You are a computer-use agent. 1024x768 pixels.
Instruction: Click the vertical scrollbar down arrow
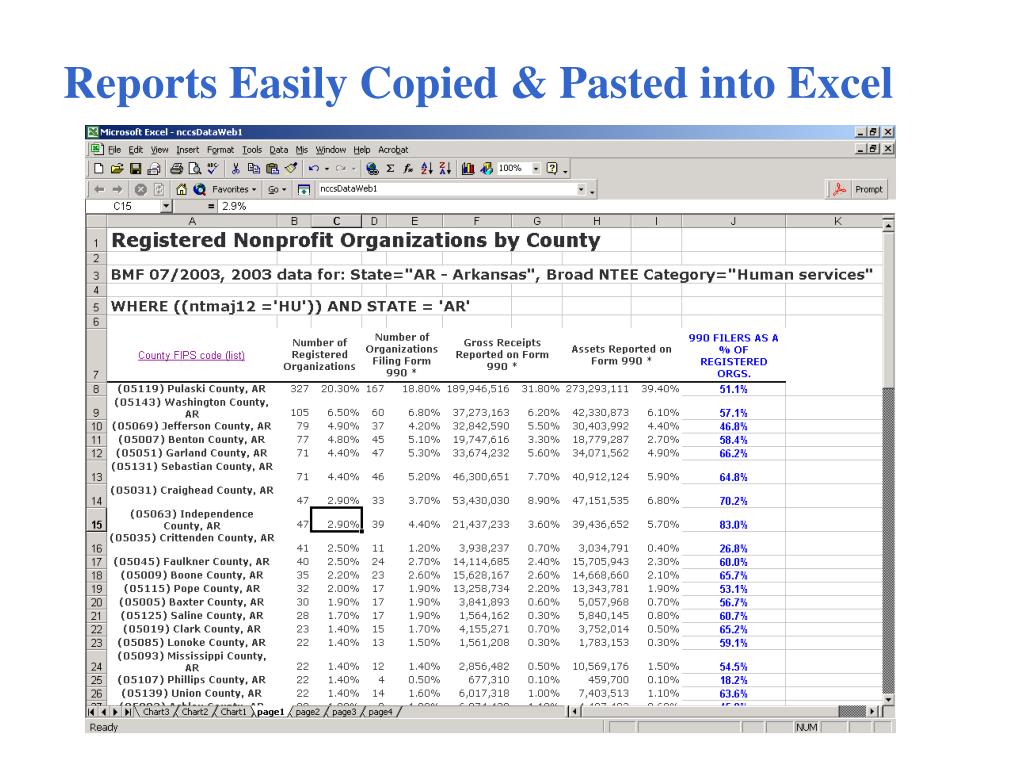(x=888, y=699)
